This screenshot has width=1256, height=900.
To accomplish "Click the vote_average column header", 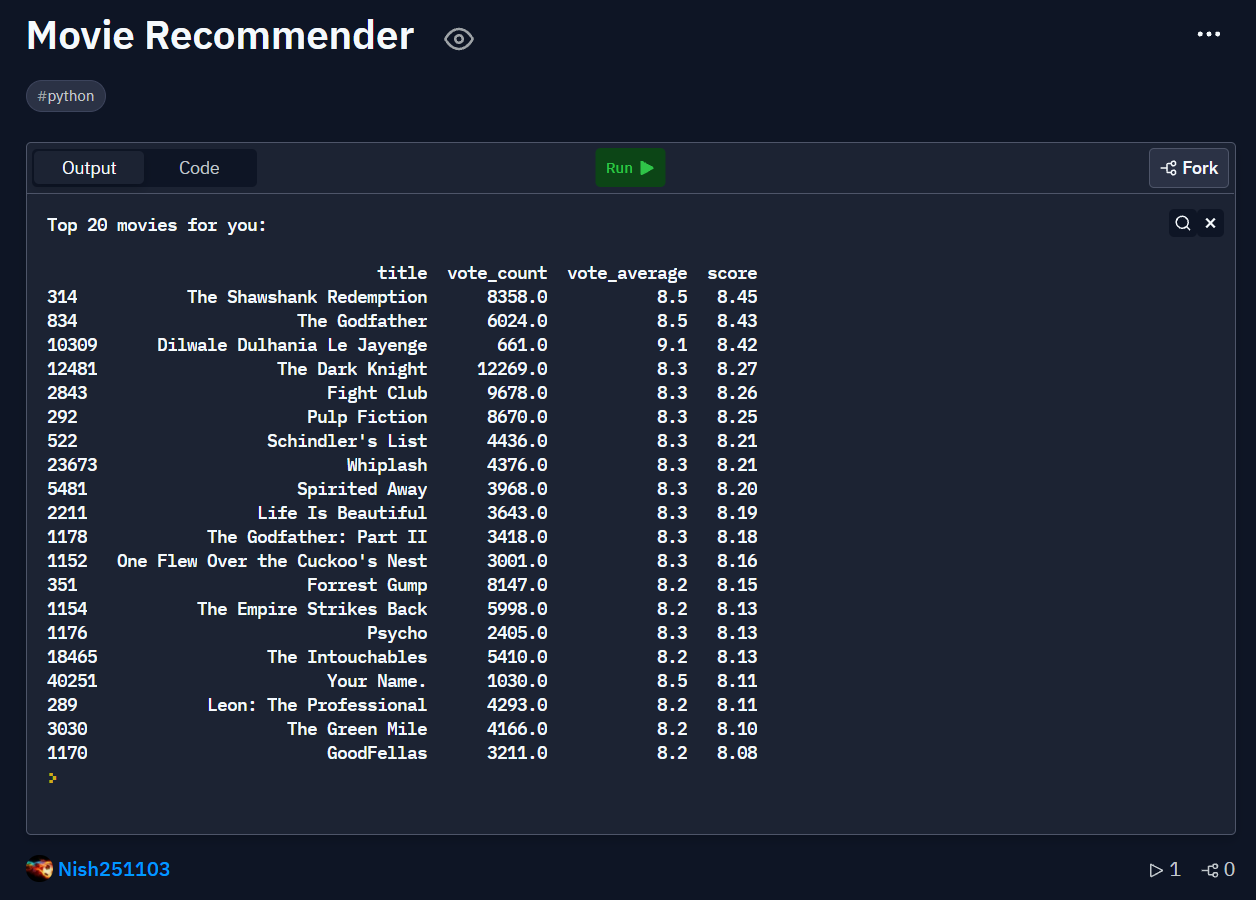I will click(627, 273).
